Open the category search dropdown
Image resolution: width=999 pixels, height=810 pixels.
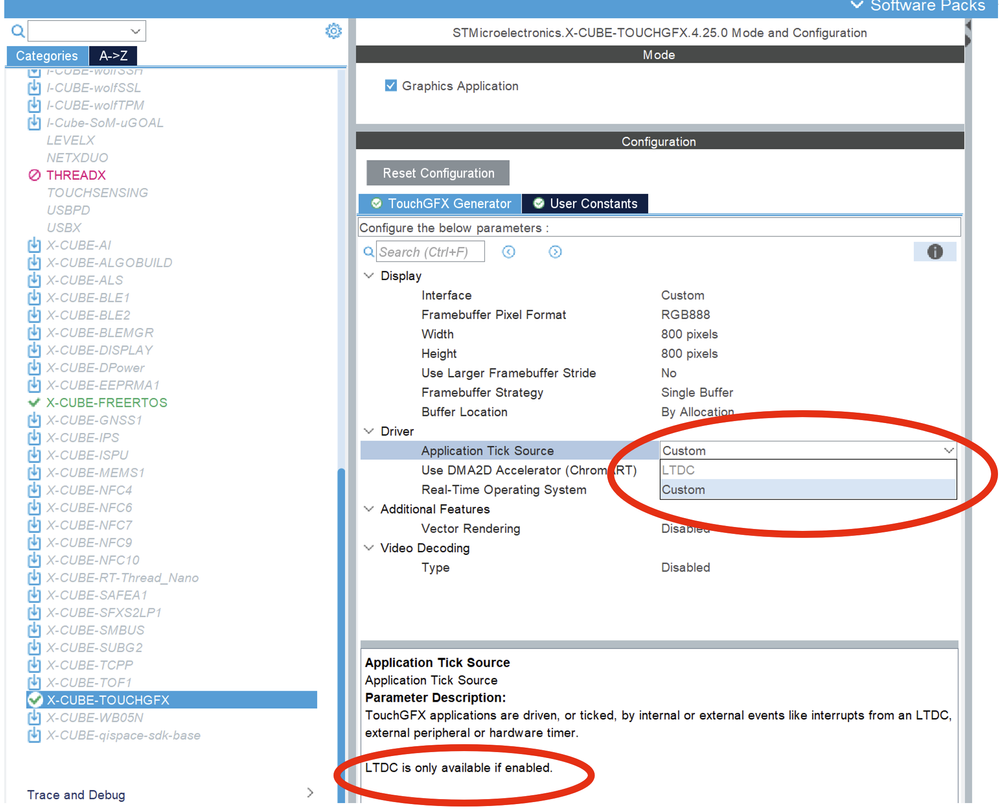tap(135, 31)
